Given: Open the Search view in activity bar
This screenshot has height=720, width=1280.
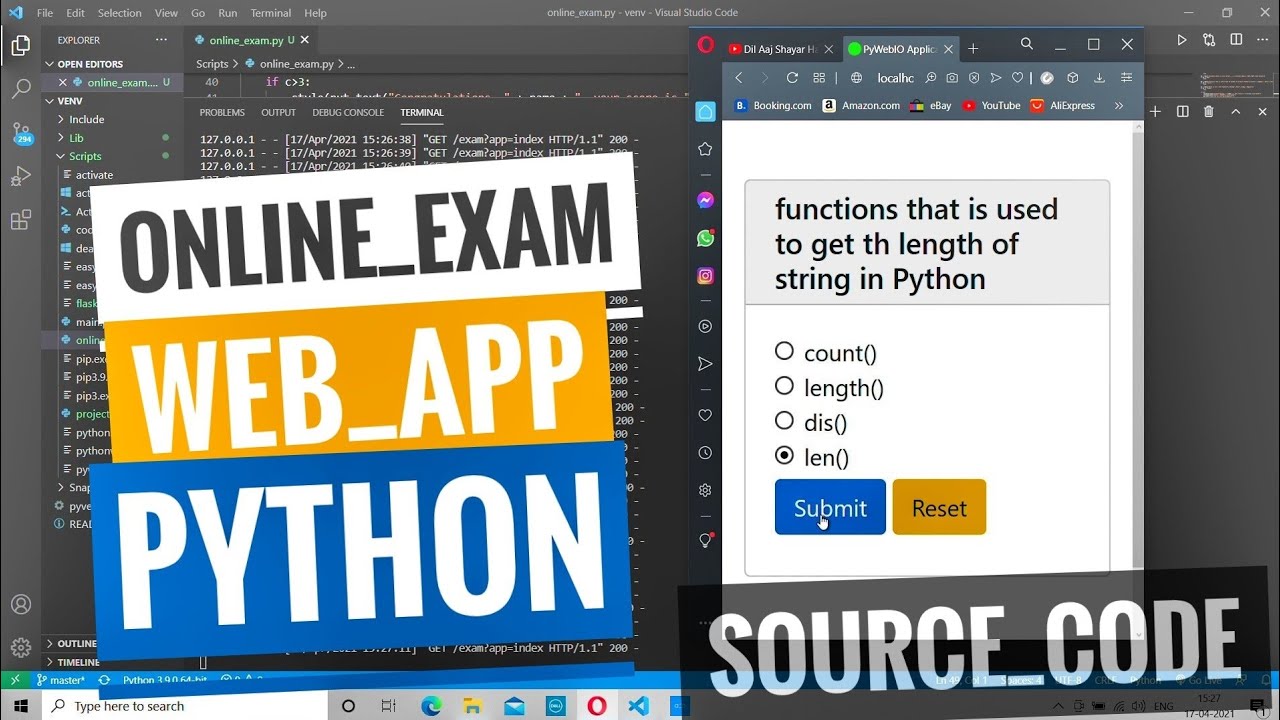Looking at the screenshot, I should 21,89.
